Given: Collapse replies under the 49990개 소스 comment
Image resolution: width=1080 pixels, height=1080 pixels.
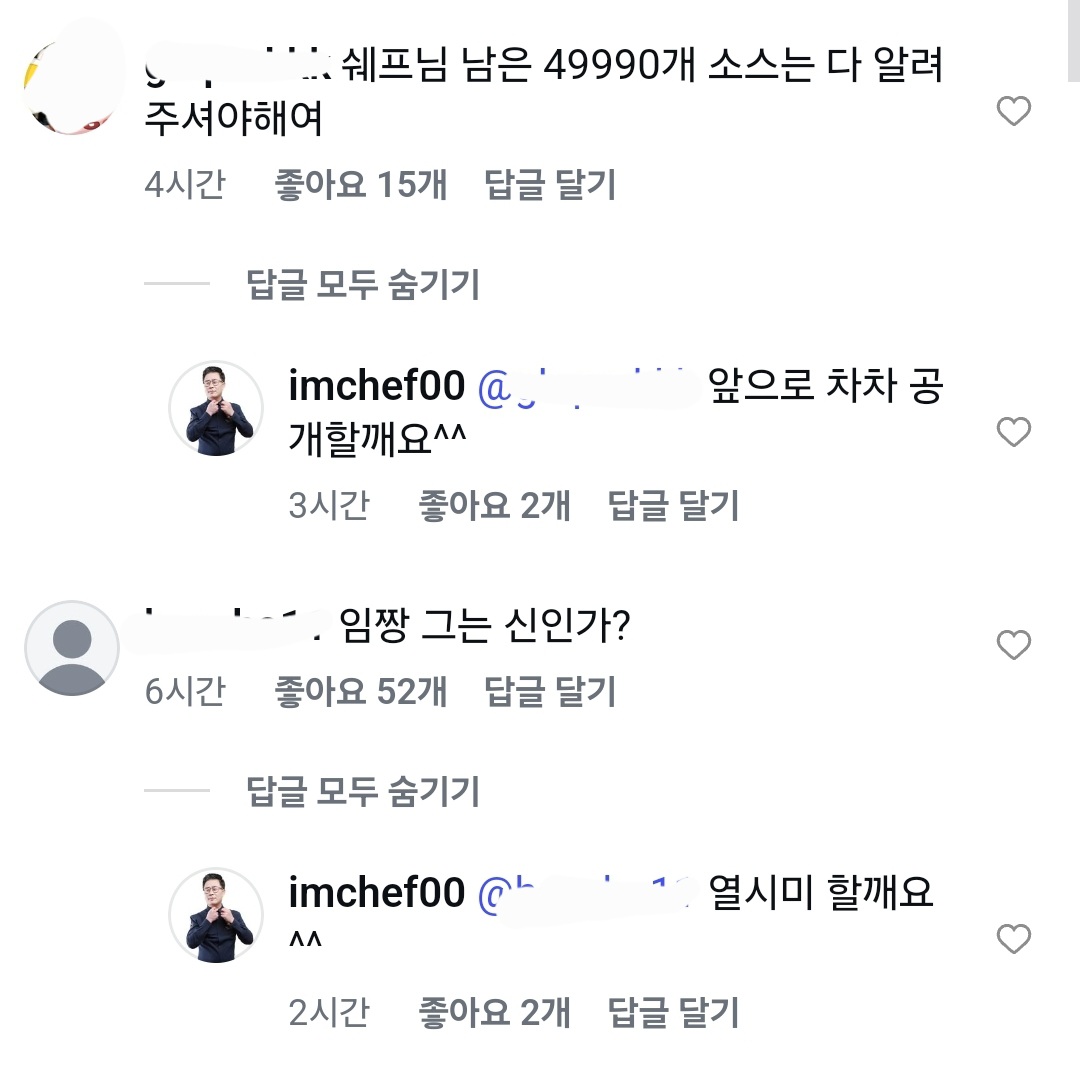Looking at the screenshot, I should 363,285.
